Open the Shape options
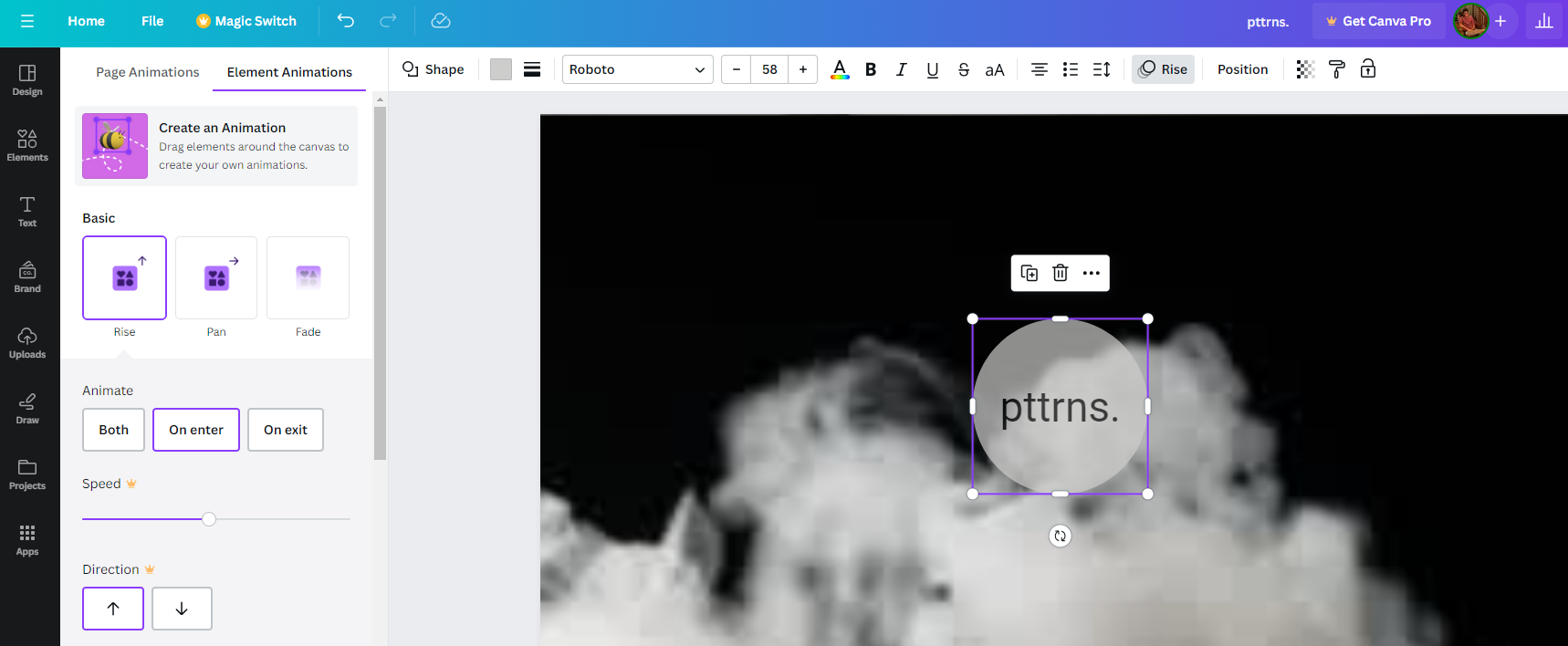The width and height of the screenshot is (1568, 646). 434,69
